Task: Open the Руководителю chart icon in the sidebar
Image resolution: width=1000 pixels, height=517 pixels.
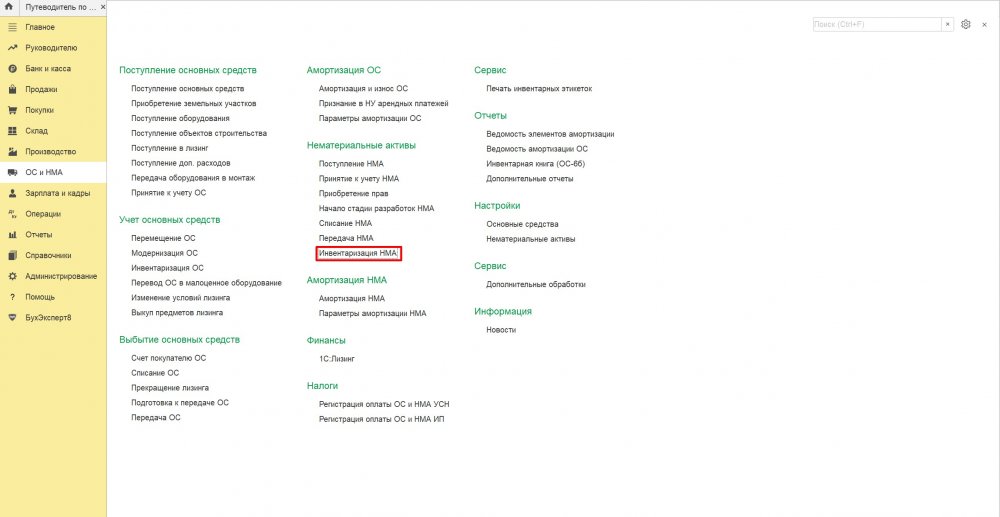Action: point(12,48)
